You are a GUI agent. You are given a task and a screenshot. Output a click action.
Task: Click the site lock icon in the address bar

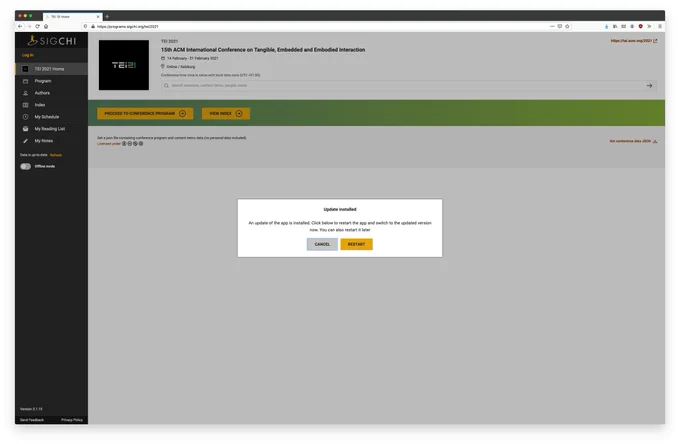click(93, 26)
